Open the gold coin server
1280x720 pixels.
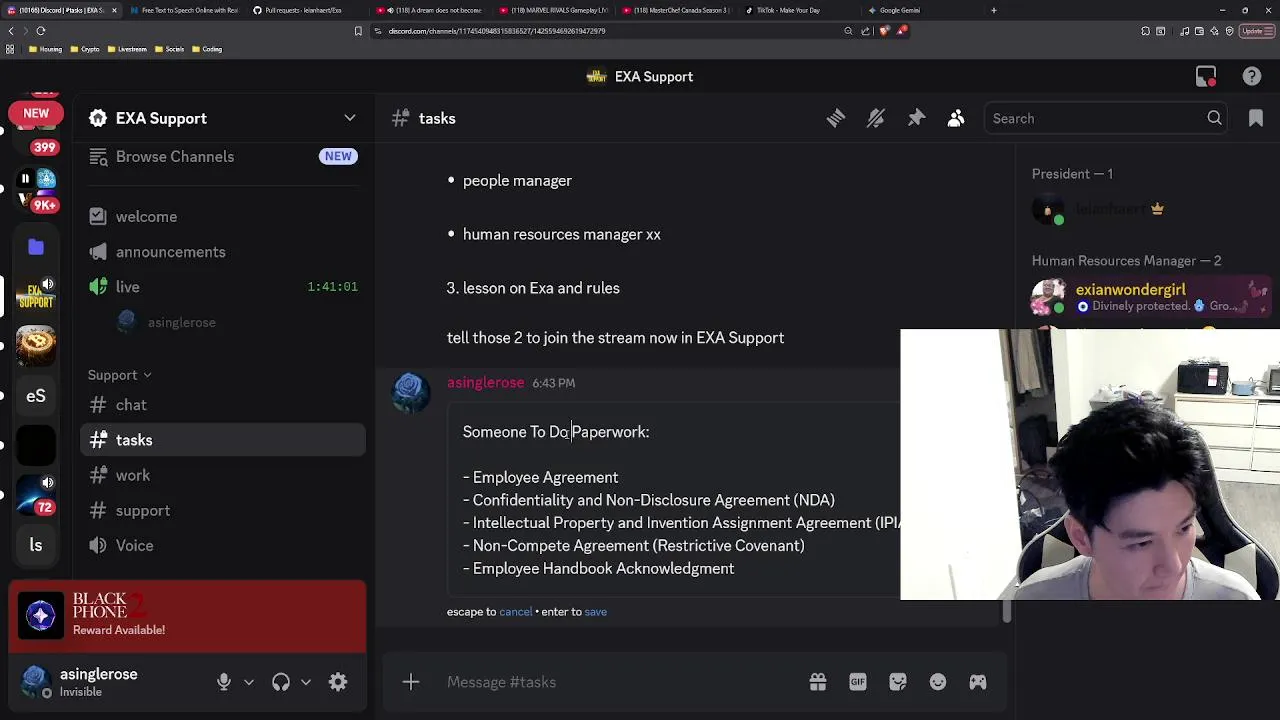(x=36, y=345)
